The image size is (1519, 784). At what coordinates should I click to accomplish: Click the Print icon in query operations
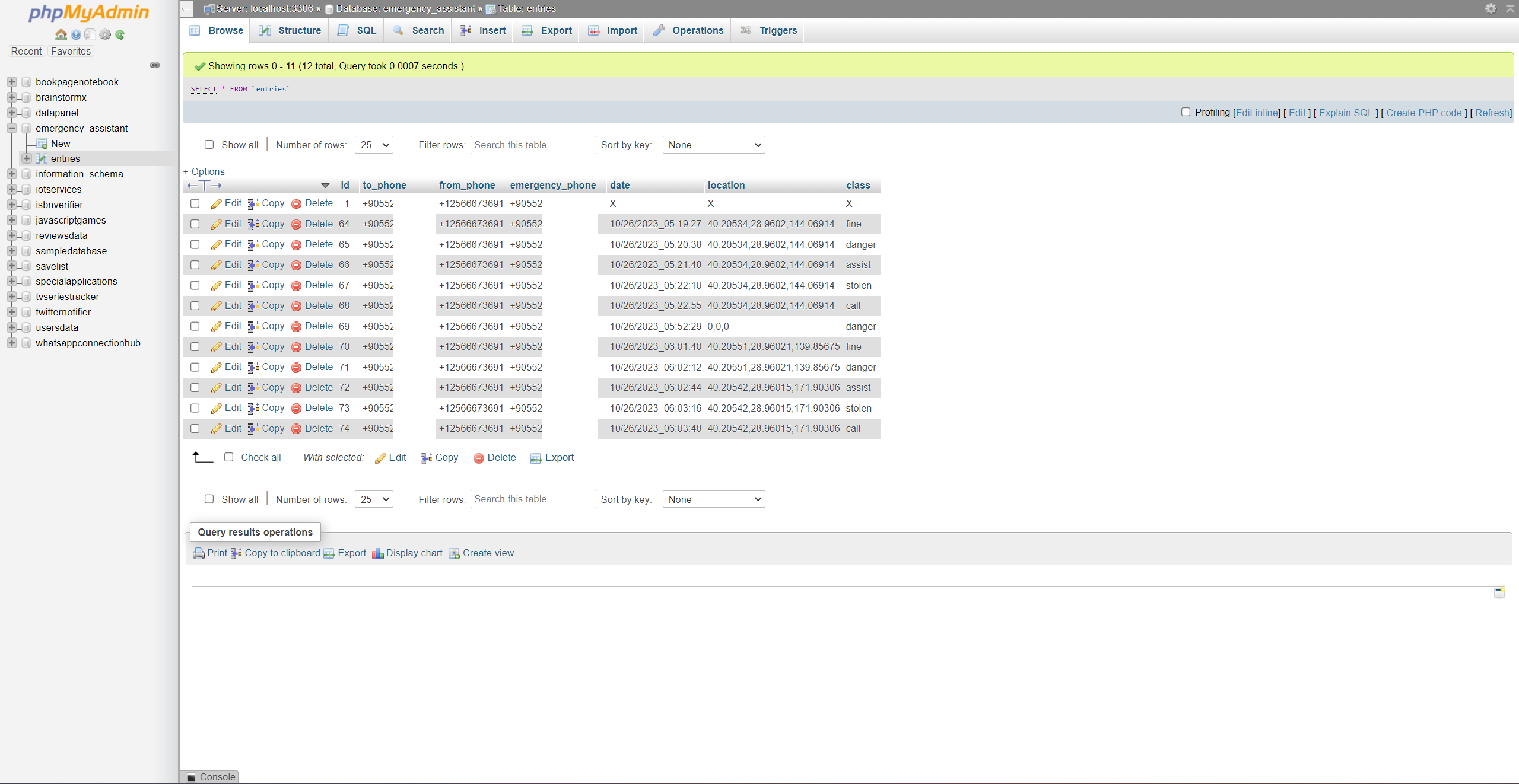[x=198, y=553]
